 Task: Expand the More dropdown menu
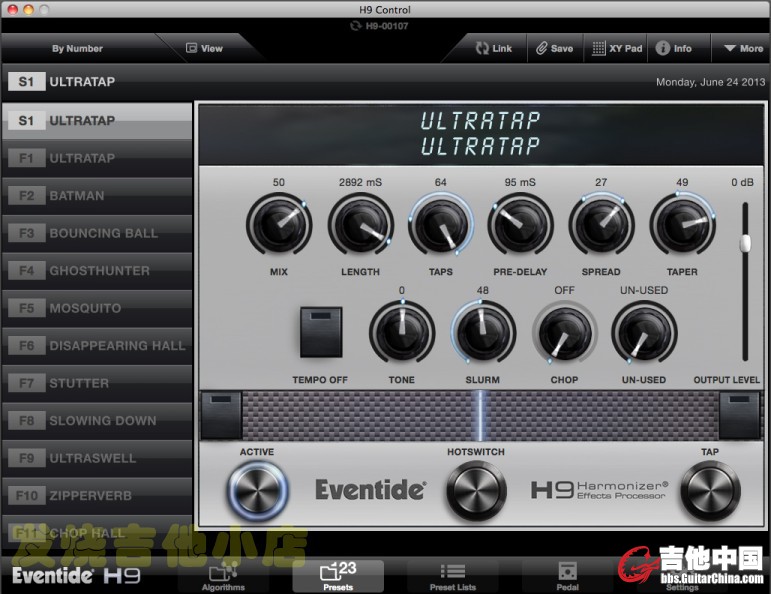[743, 48]
